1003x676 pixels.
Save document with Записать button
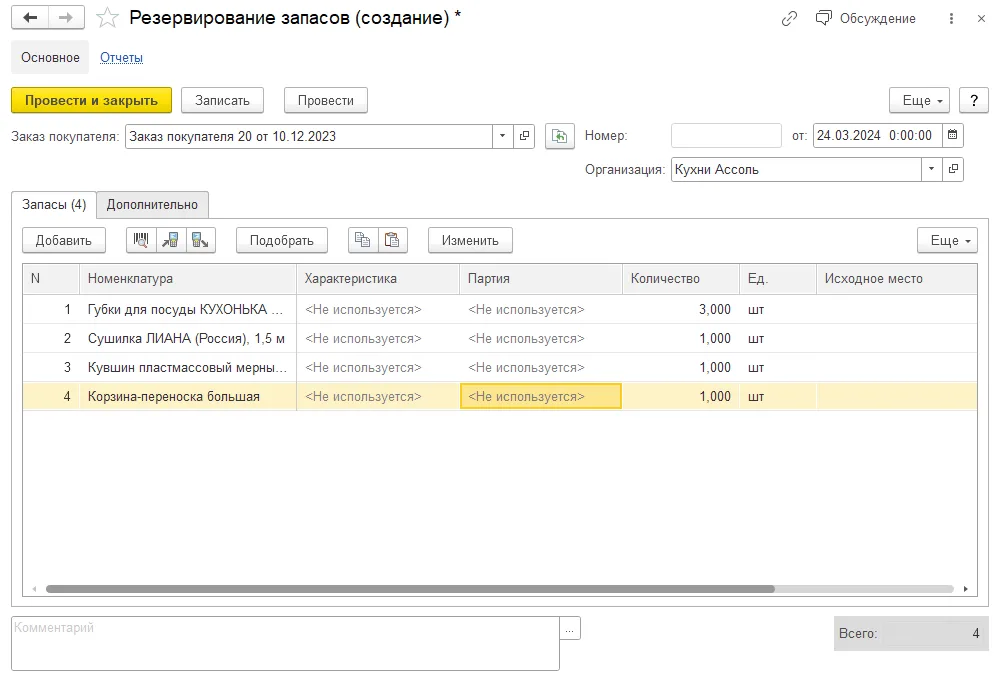222,100
